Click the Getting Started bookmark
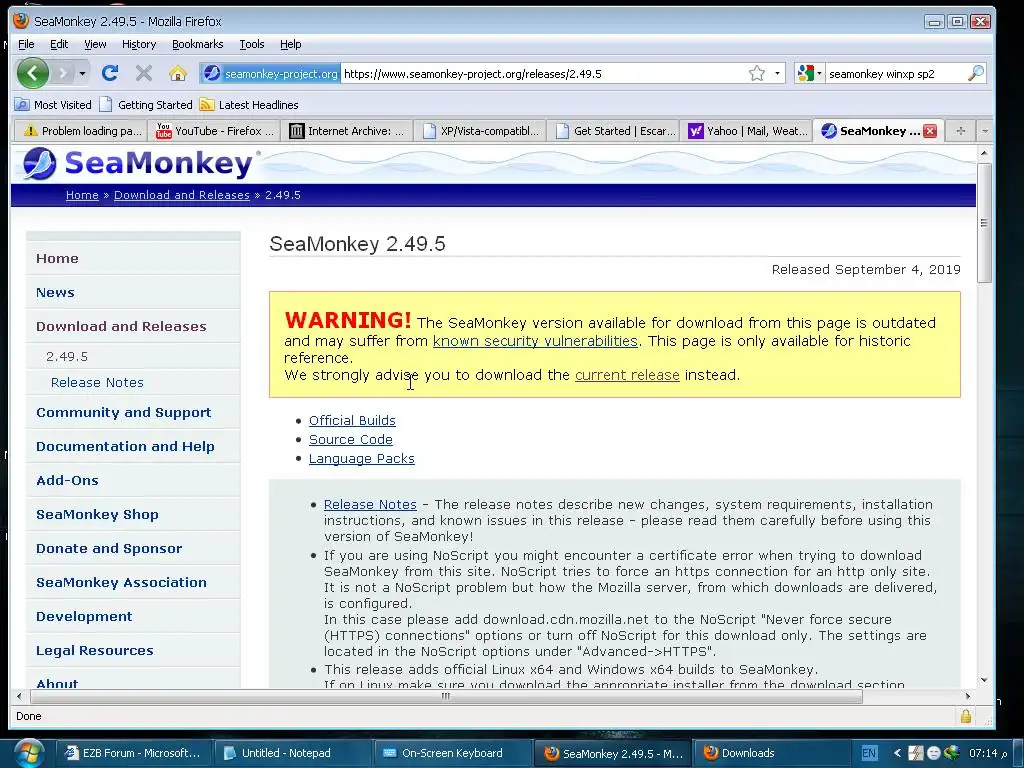1024x768 pixels. [x=146, y=104]
